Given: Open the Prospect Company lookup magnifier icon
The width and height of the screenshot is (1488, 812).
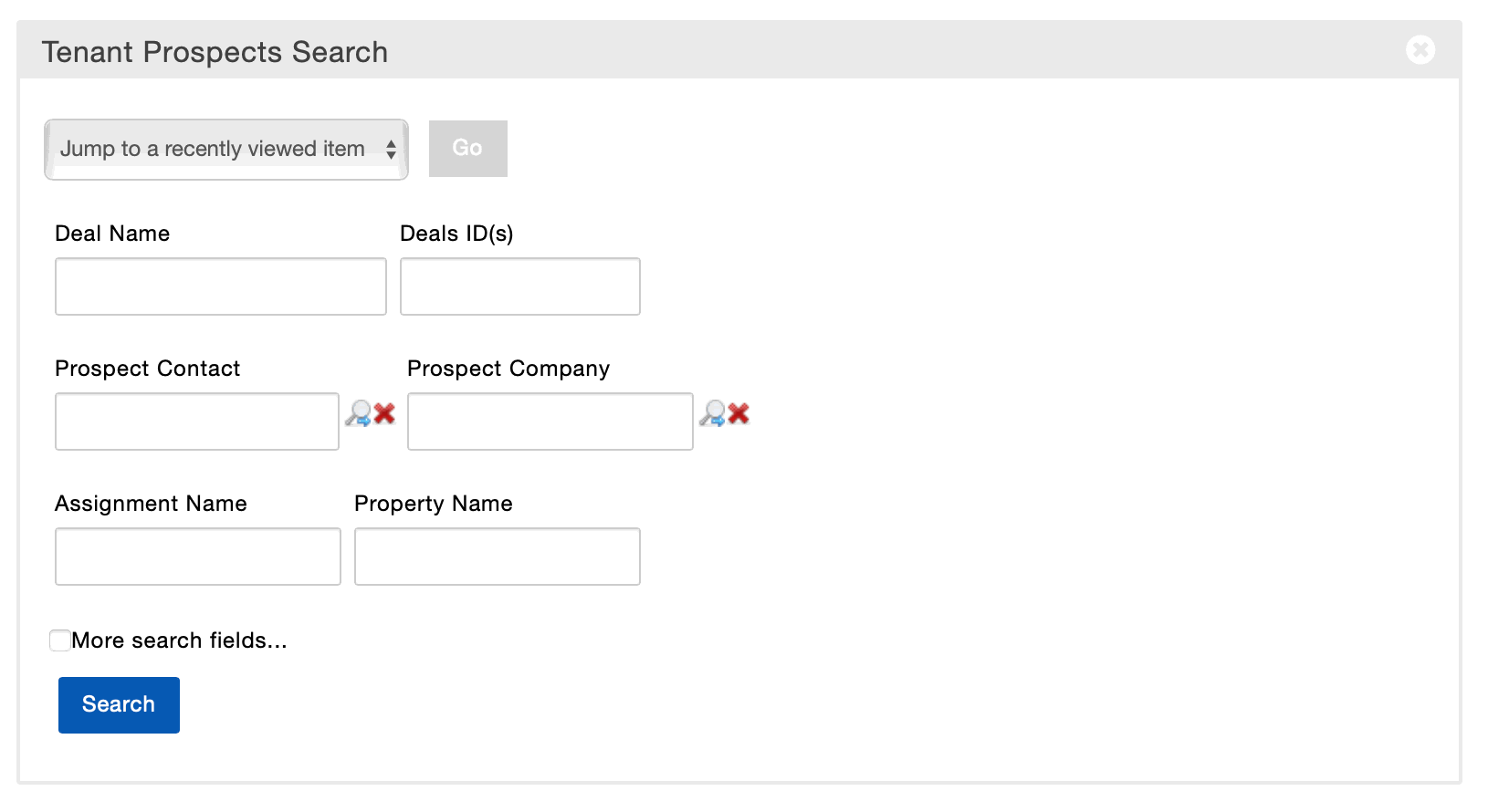Looking at the screenshot, I should pyautogui.click(x=712, y=414).
